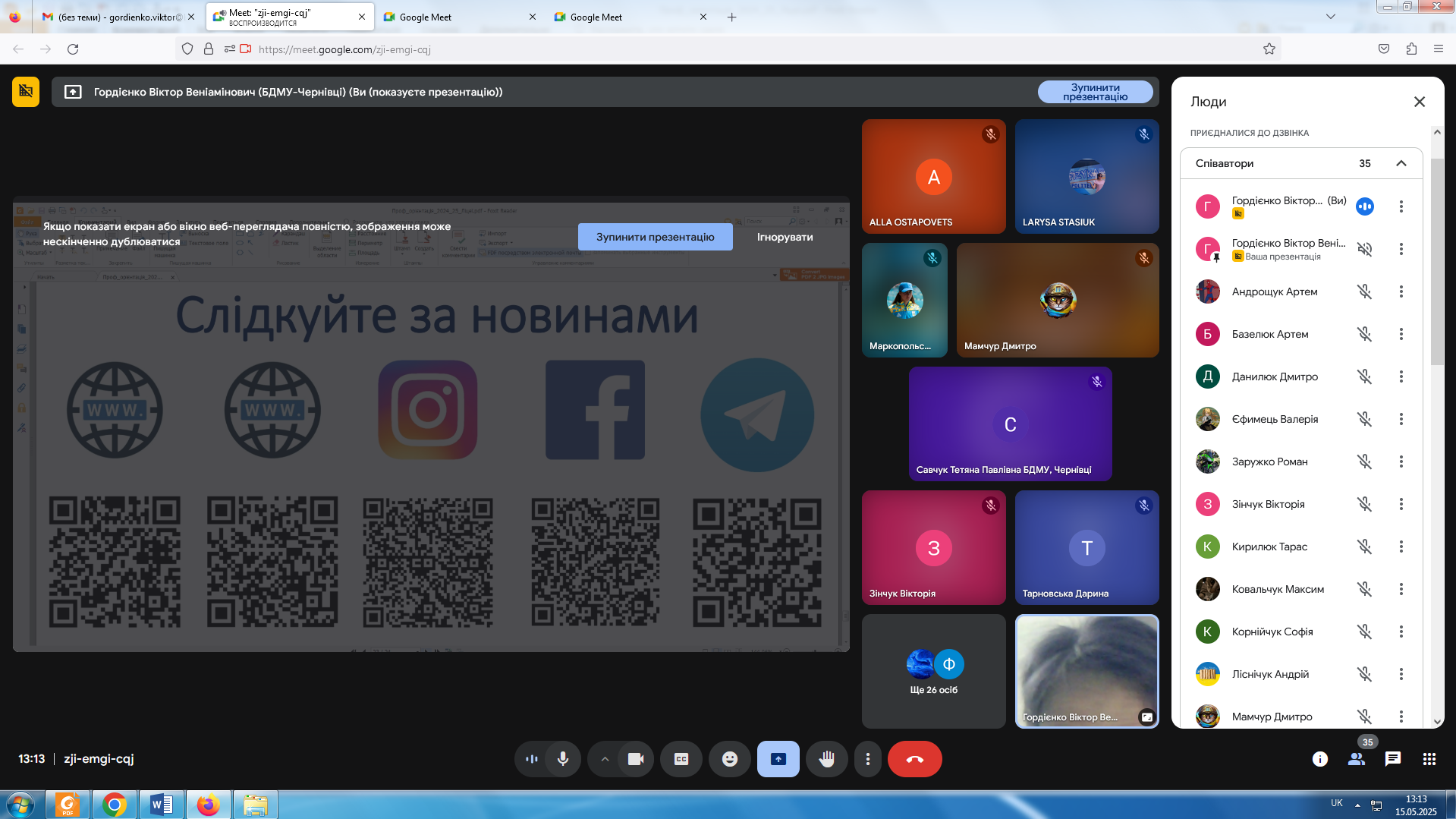
Task: Open the chat messages icon
Action: point(1393,759)
